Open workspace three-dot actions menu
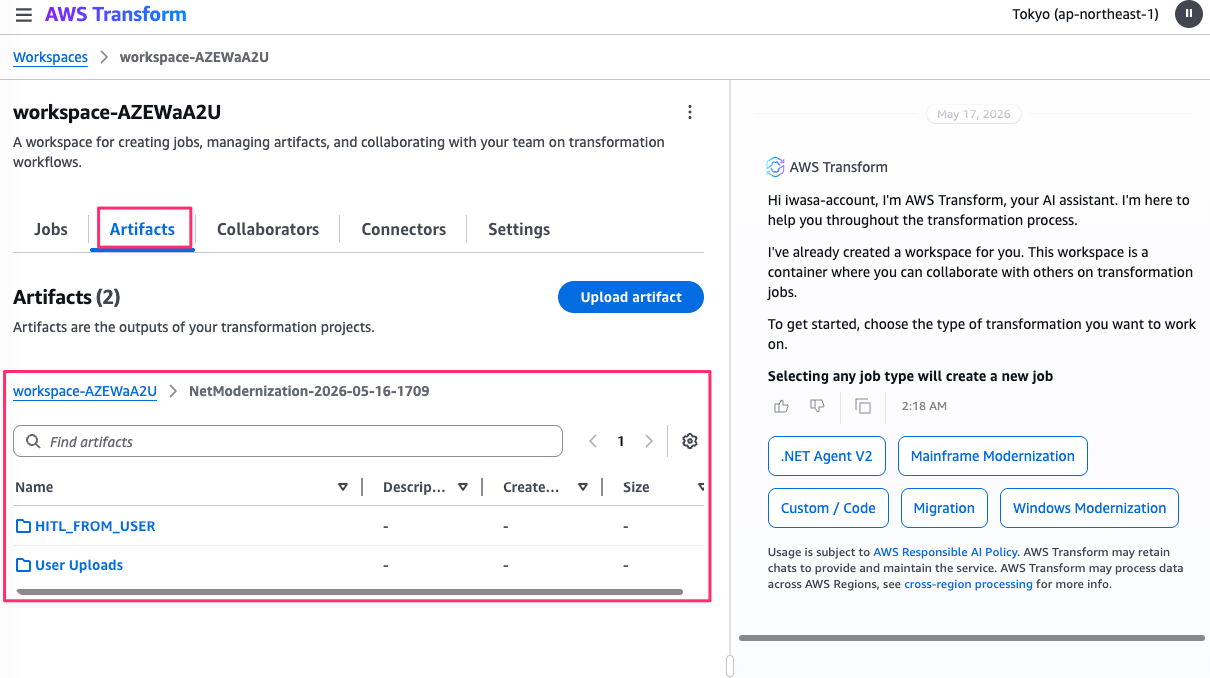The width and height of the screenshot is (1210, 678). pos(689,112)
